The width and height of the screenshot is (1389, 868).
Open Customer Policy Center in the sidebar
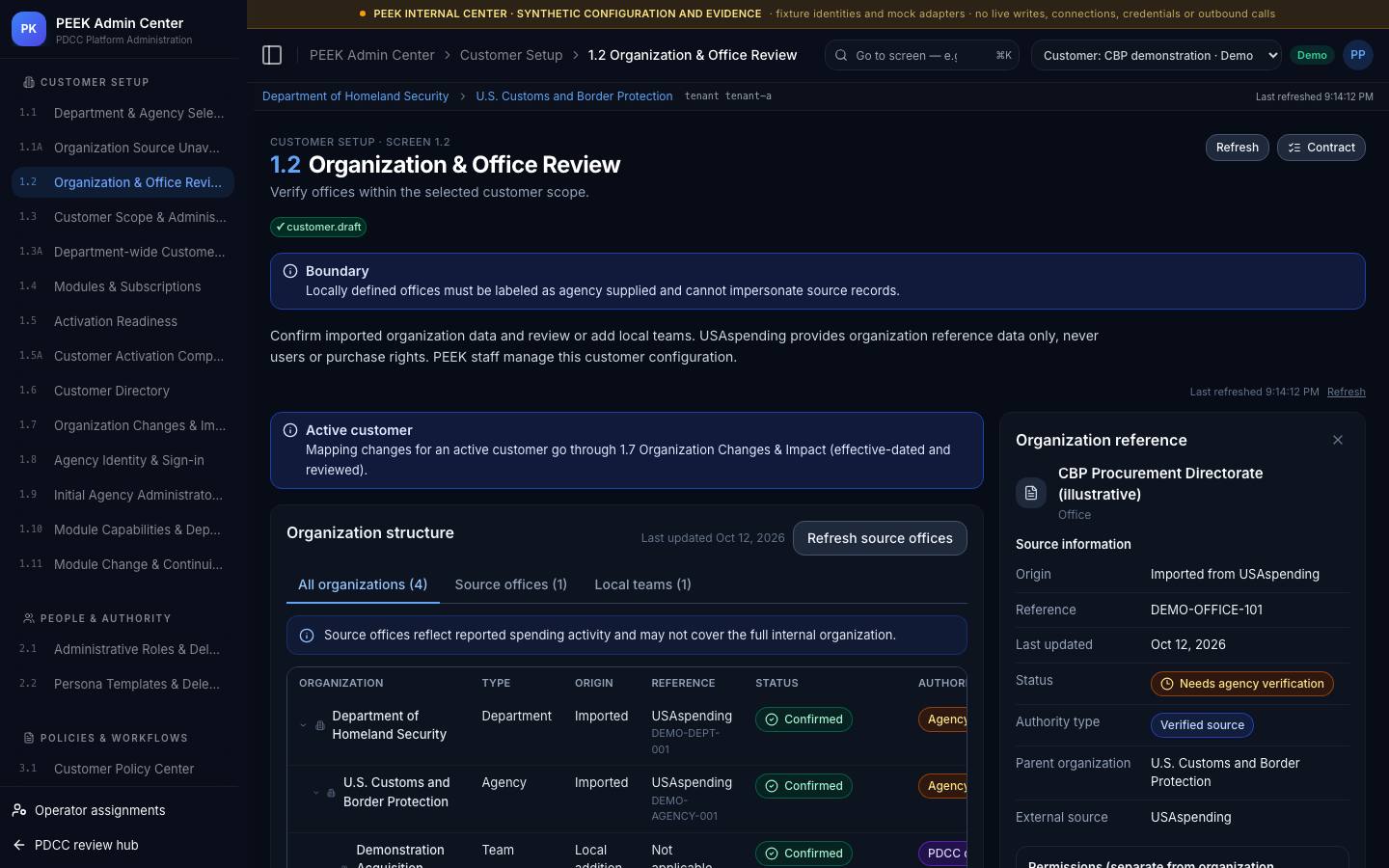tap(123, 769)
